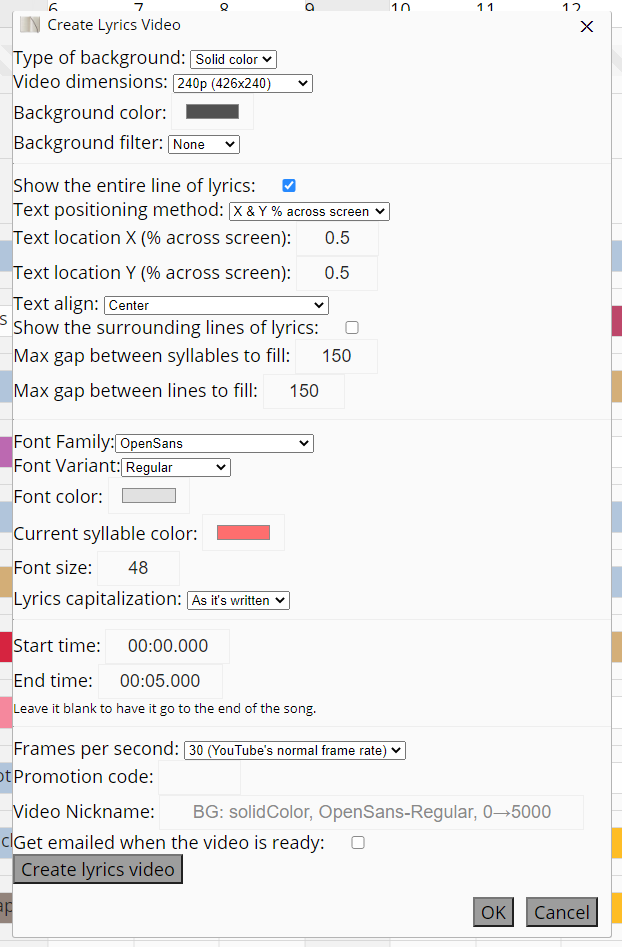Click the dialog icon in the title bar
Viewport: 622px width, 947px height.
click(x=30, y=25)
